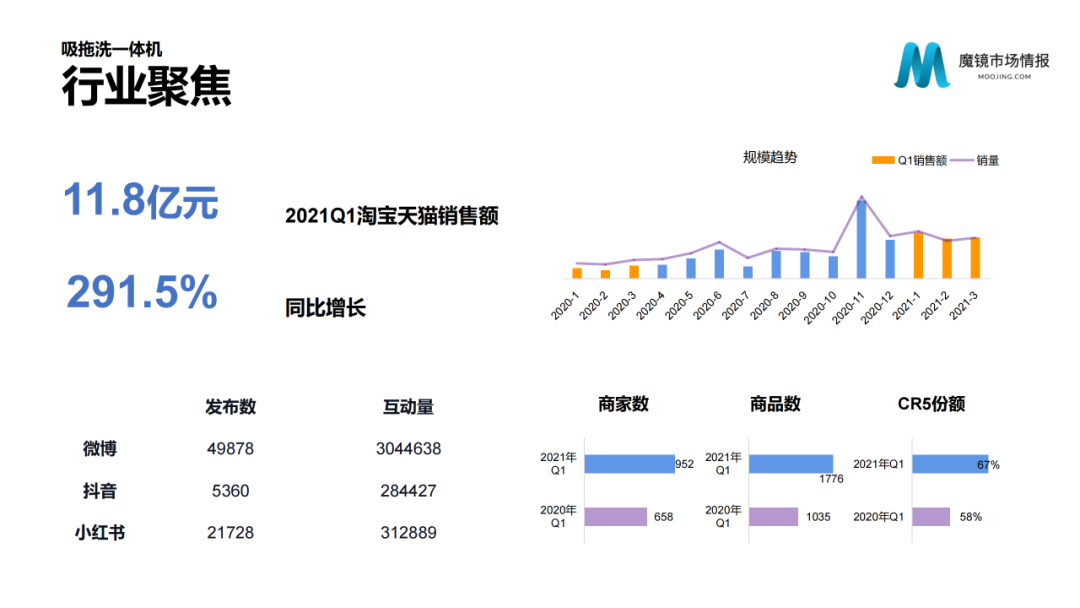Select the 吸拖洗一体机 subtitle

112,49
